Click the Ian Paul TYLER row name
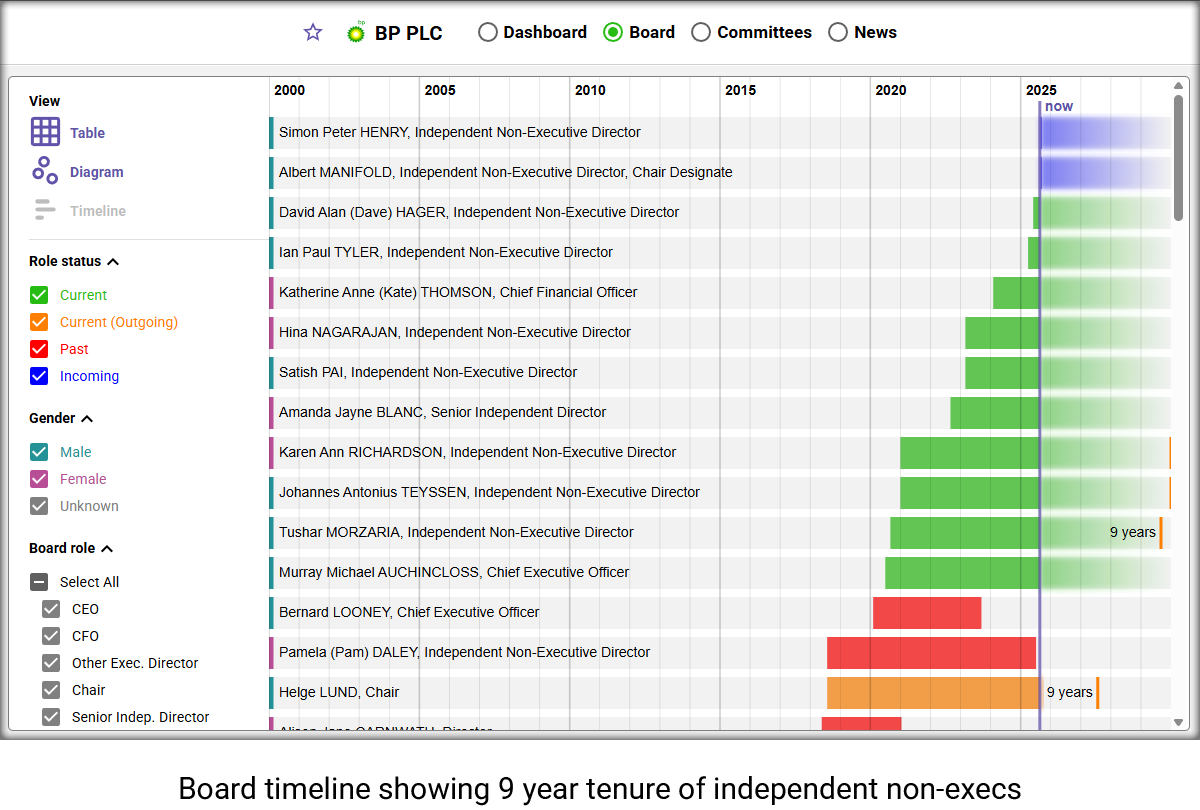The width and height of the screenshot is (1200, 810). pos(446,252)
